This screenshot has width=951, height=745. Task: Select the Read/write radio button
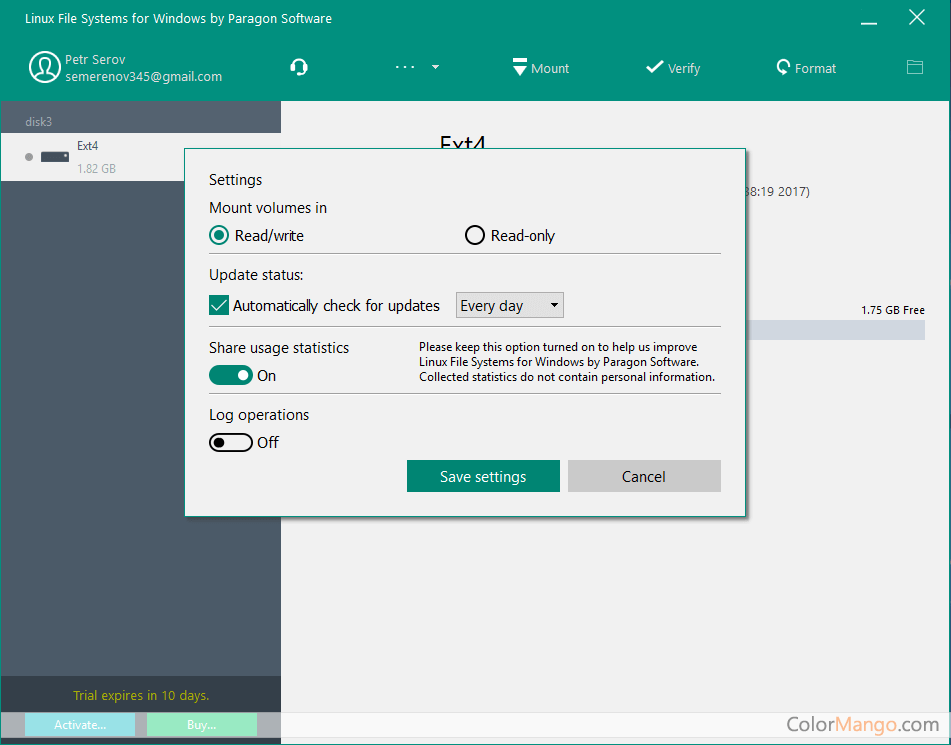click(219, 235)
